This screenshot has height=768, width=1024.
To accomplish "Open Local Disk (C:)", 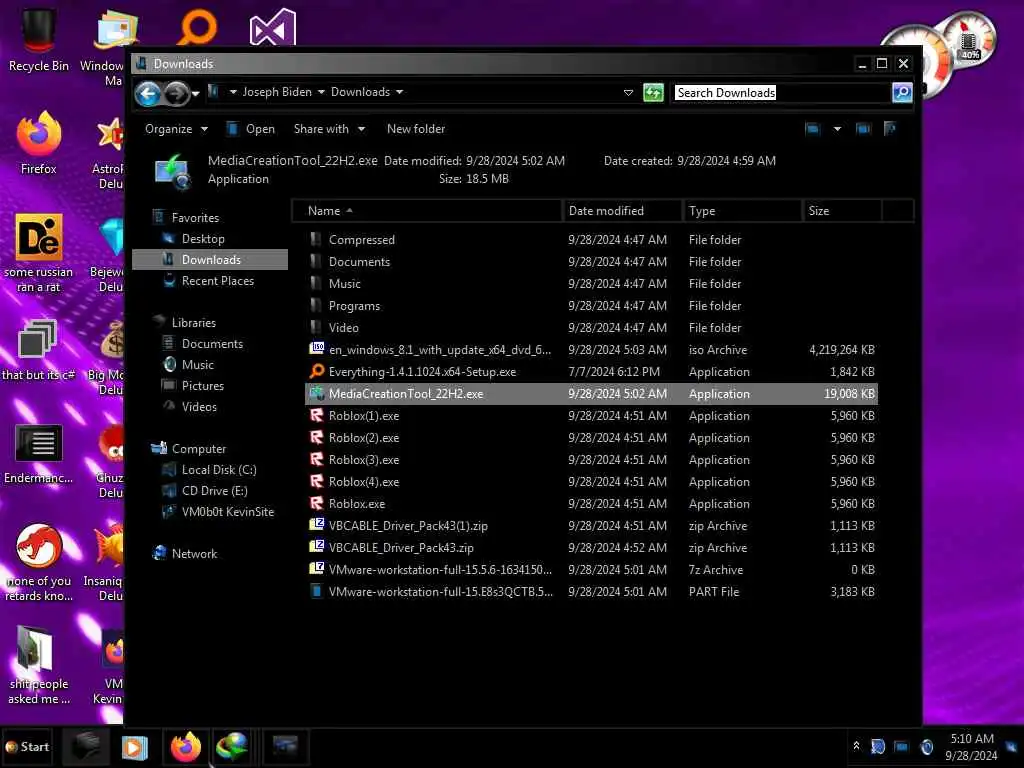I will click(x=219, y=470).
